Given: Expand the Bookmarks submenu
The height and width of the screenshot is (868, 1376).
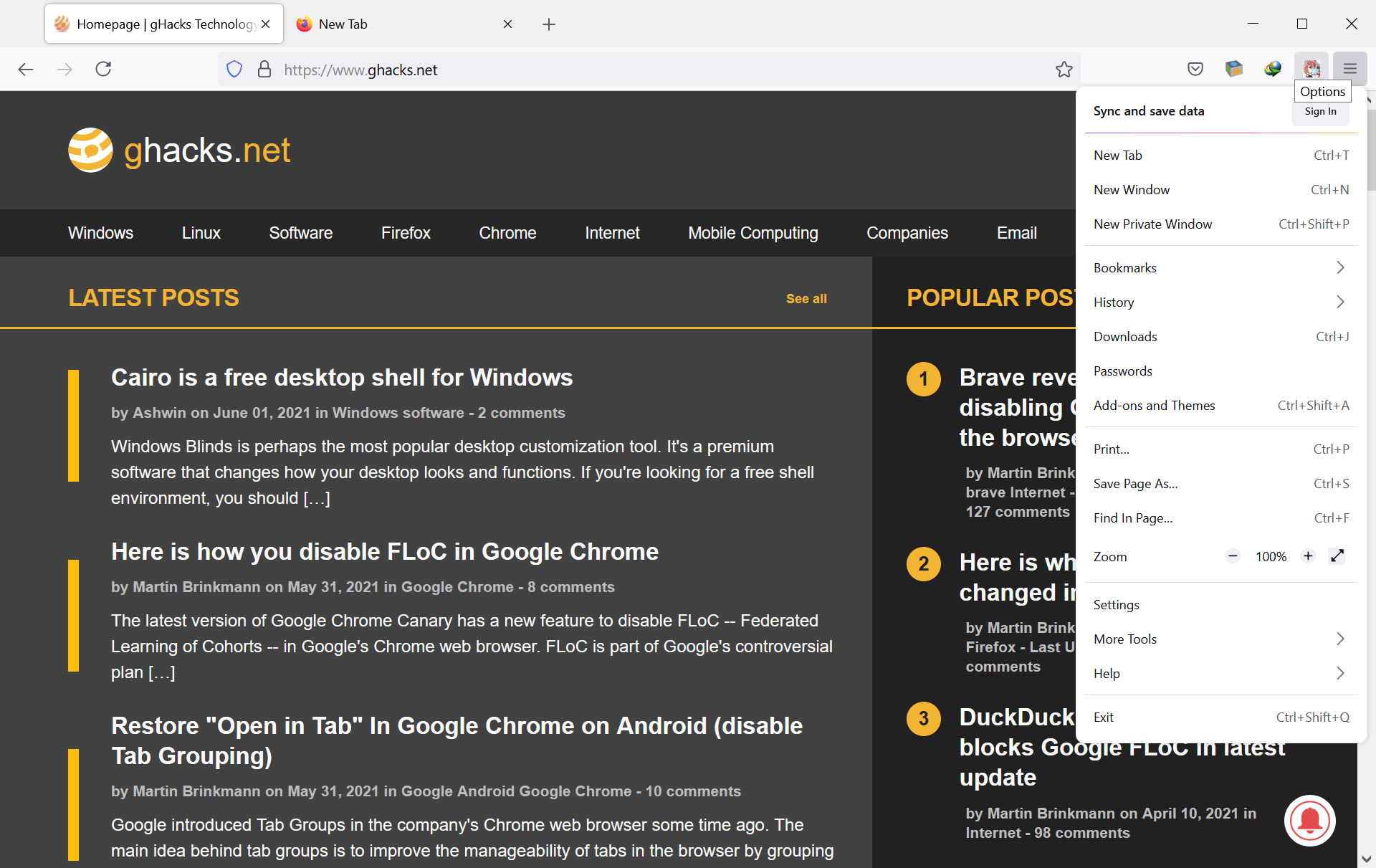Looking at the screenshot, I should [x=1218, y=267].
